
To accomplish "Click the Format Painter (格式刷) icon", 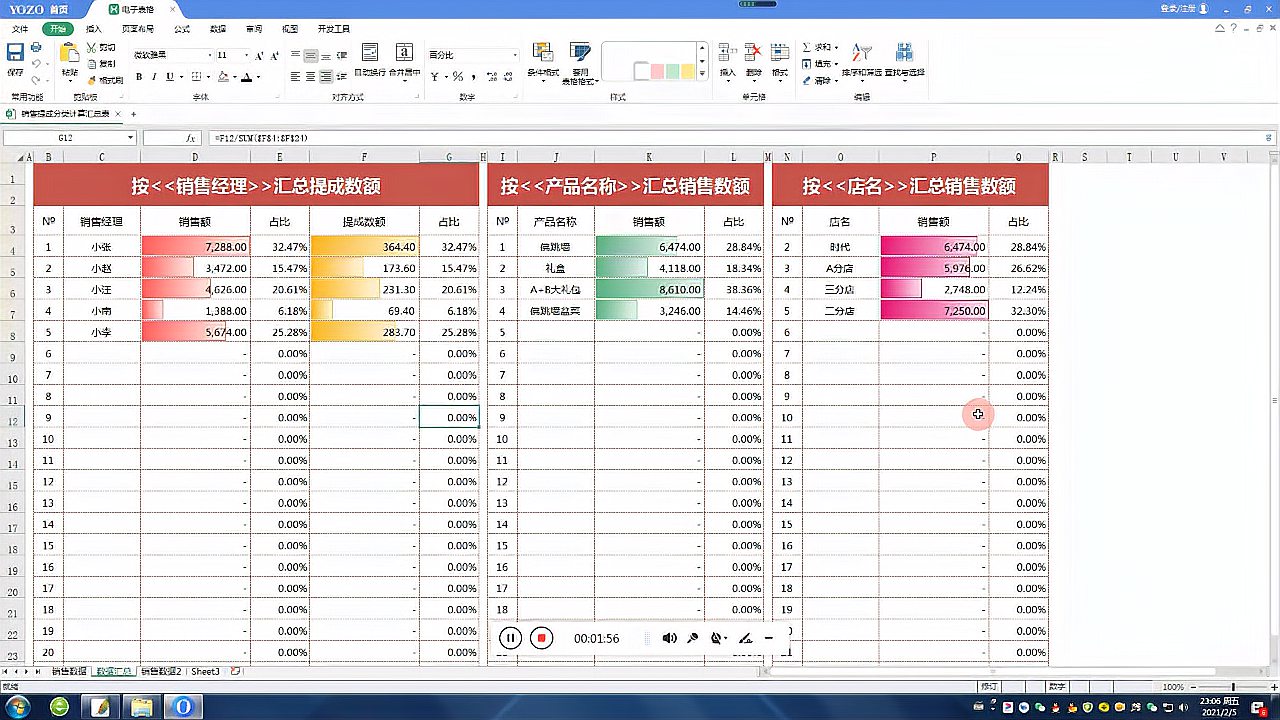I will point(92,79).
